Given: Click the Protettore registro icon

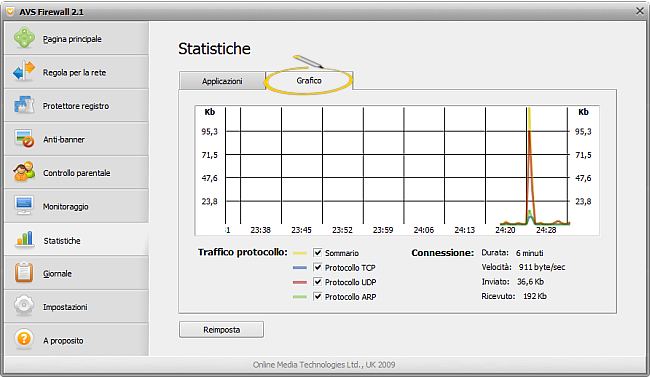Looking at the screenshot, I should [x=24, y=105].
